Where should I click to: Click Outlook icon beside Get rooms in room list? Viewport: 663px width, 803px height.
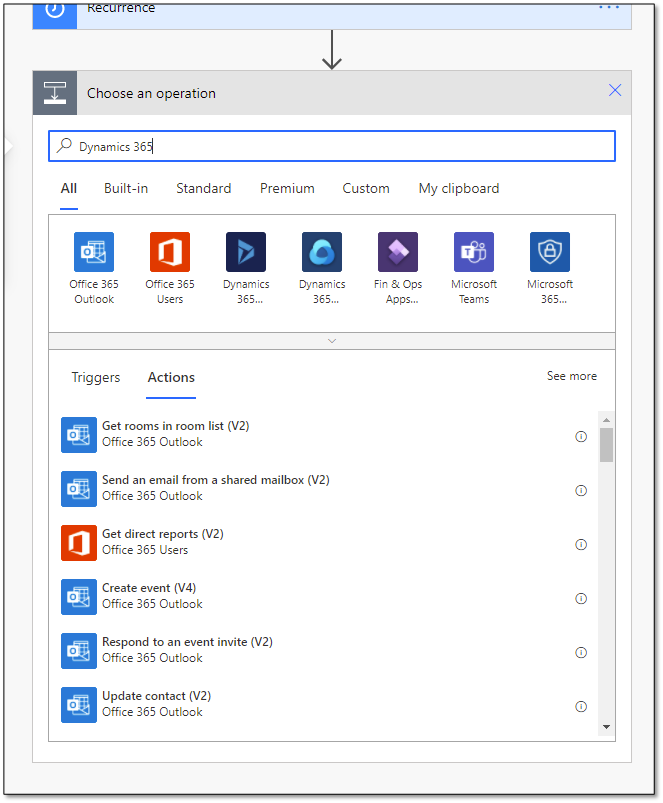pos(79,435)
